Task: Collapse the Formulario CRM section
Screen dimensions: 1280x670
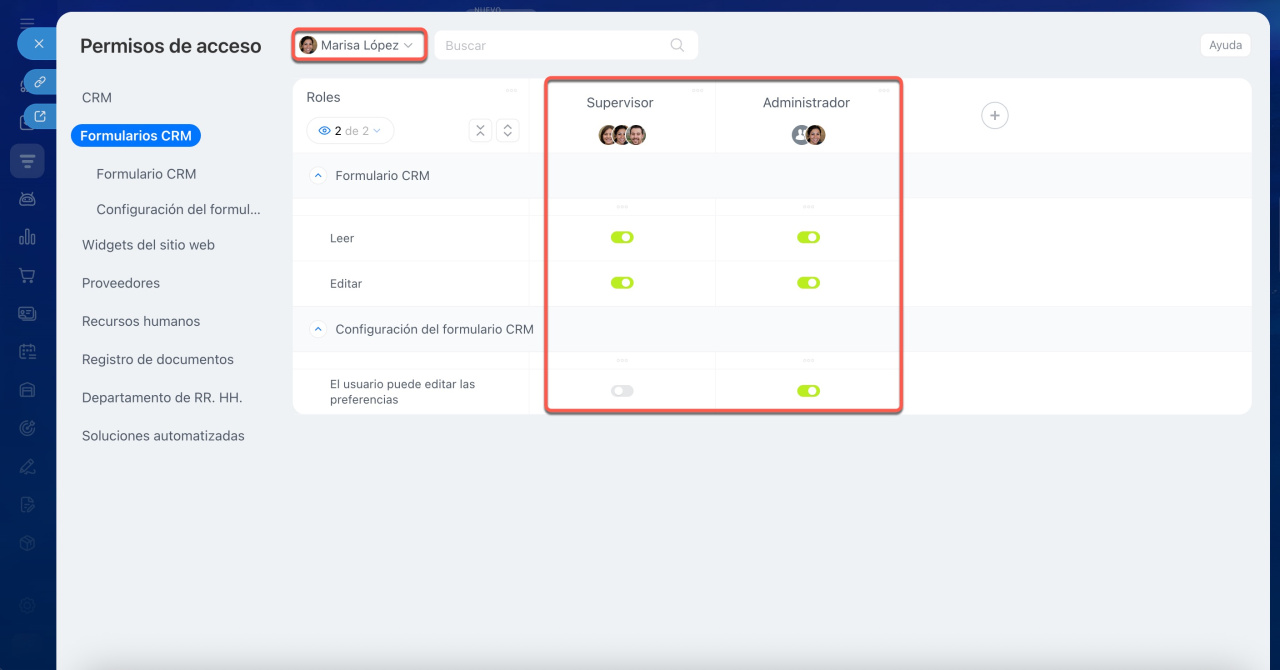Action: (318, 176)
